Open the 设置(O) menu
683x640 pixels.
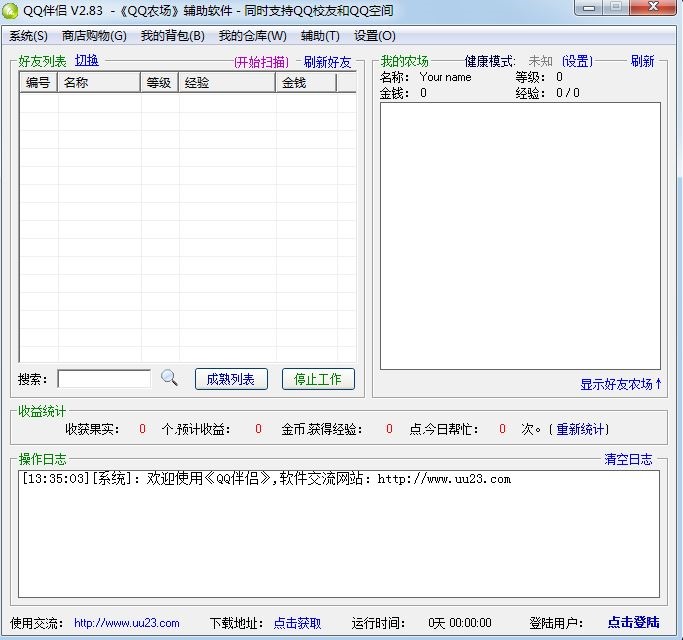click(x=374, y=36)
